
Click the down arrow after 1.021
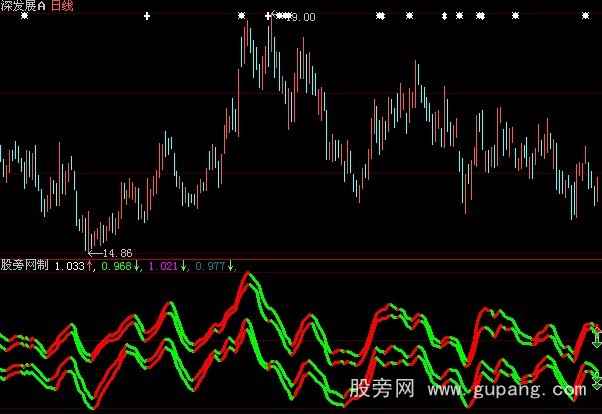click(x=183, y=265)
